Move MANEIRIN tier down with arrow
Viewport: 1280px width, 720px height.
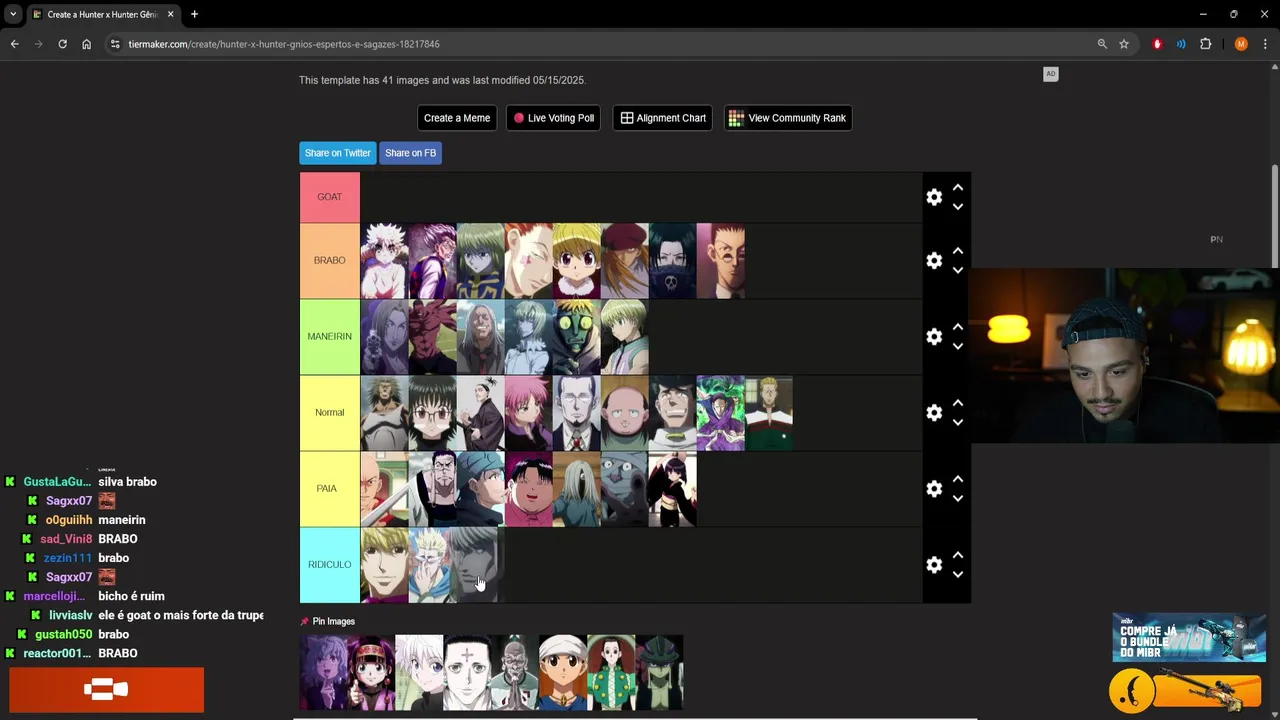[x=958, y=347]
